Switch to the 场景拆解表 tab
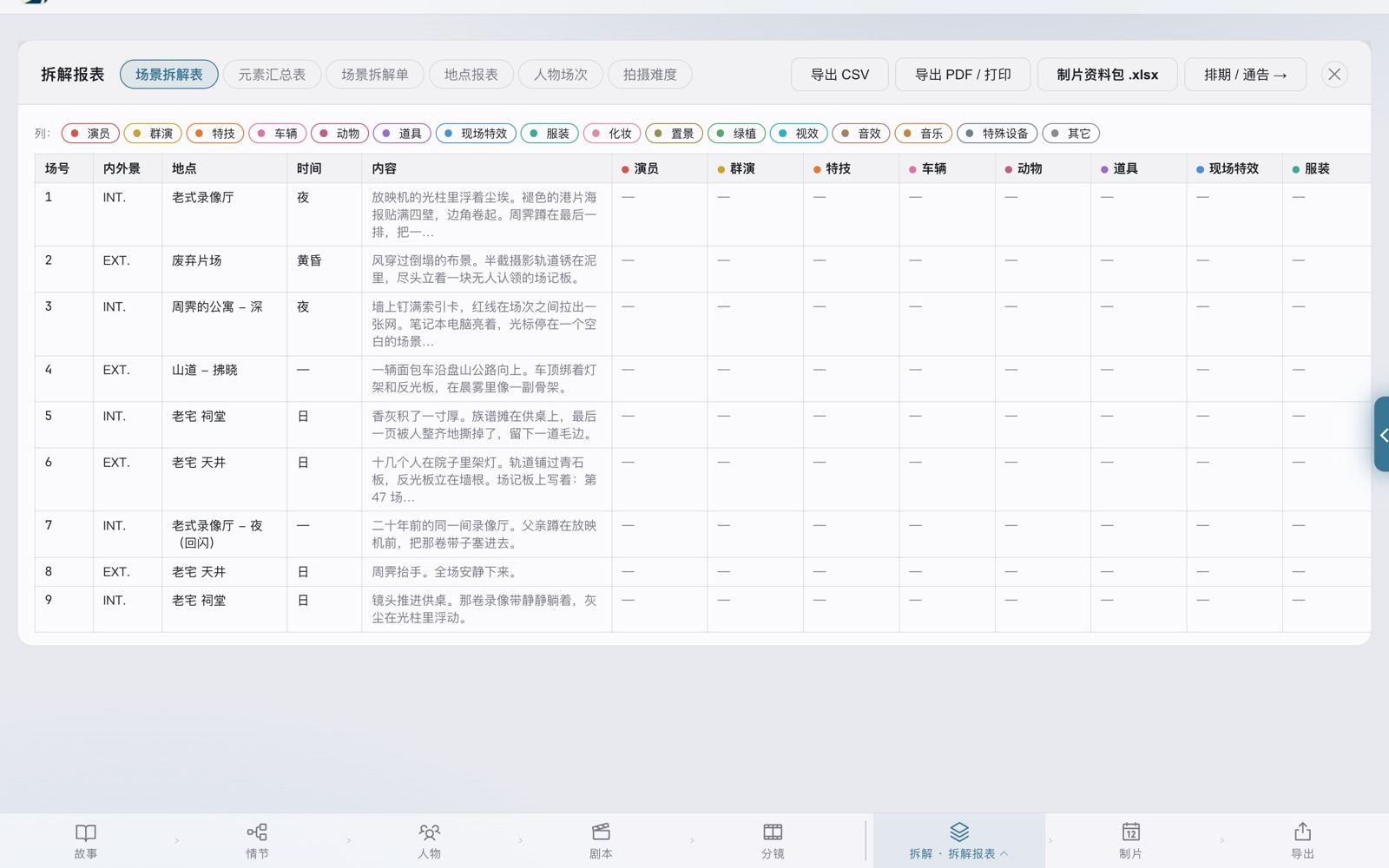 pos(169,75)
